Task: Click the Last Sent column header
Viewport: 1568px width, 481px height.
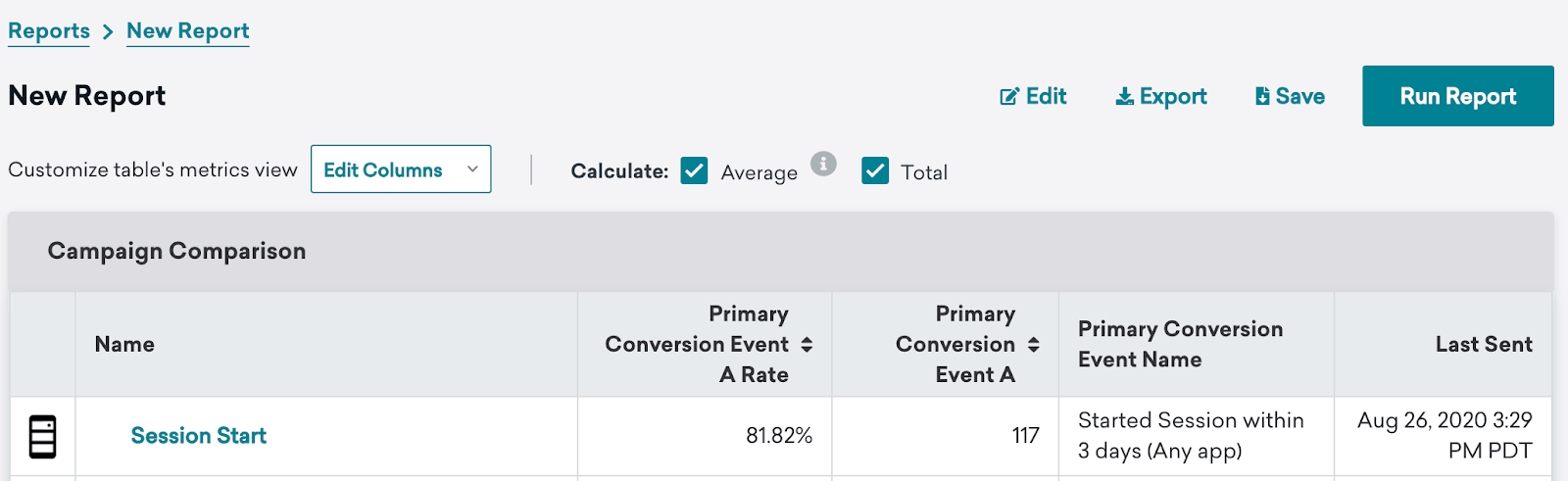Action: point(1484,345)
